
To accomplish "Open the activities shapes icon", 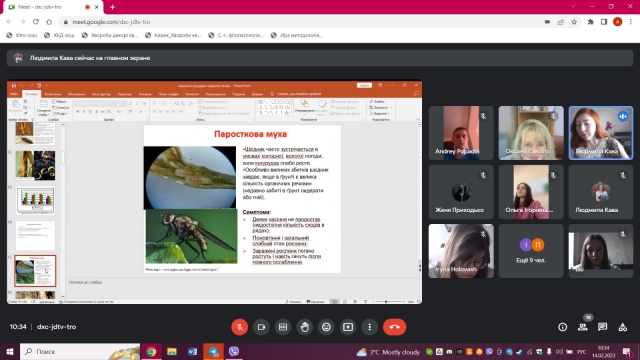I will [622, 327].
